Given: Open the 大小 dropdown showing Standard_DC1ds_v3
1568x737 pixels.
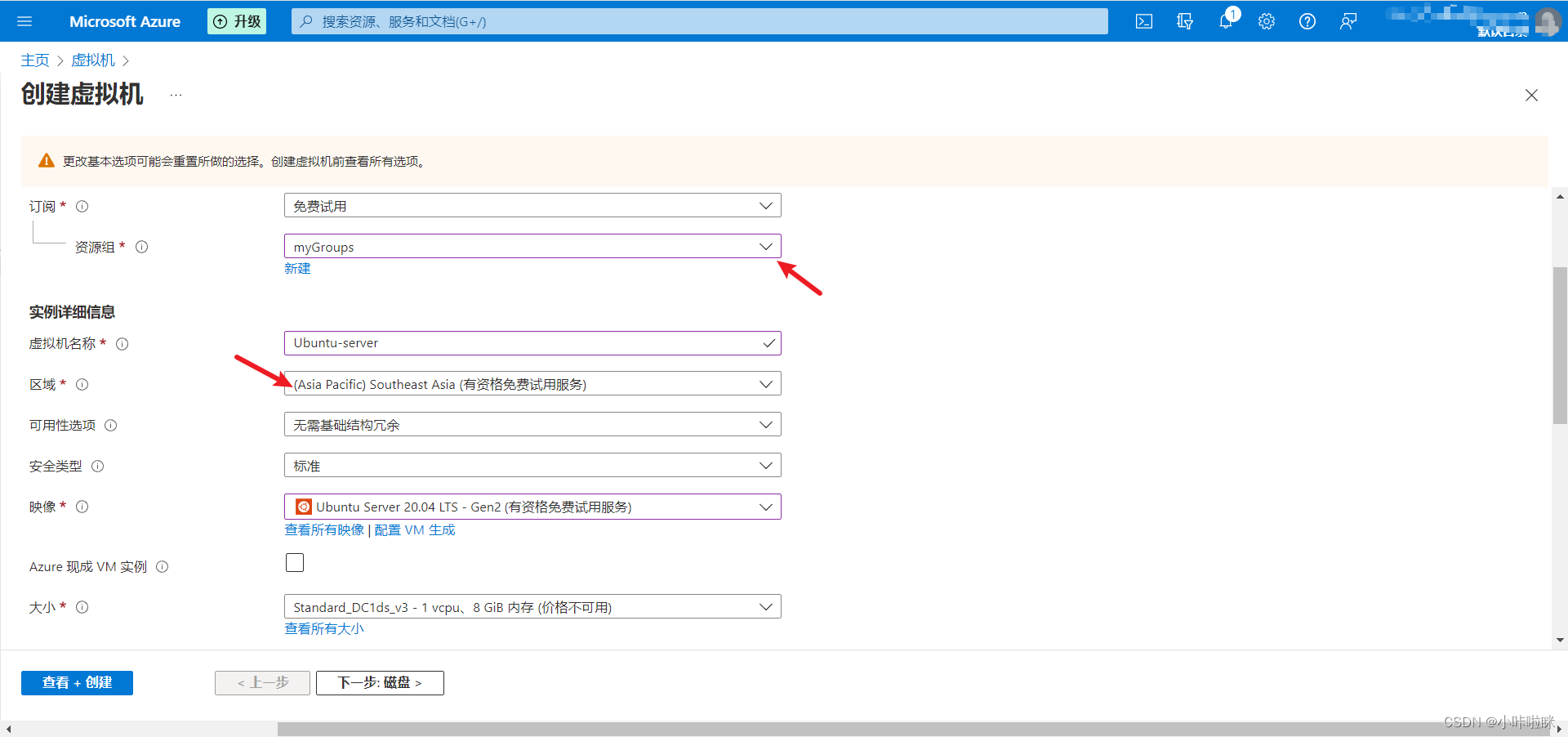Looking at the screenshot, I should 532,606.
